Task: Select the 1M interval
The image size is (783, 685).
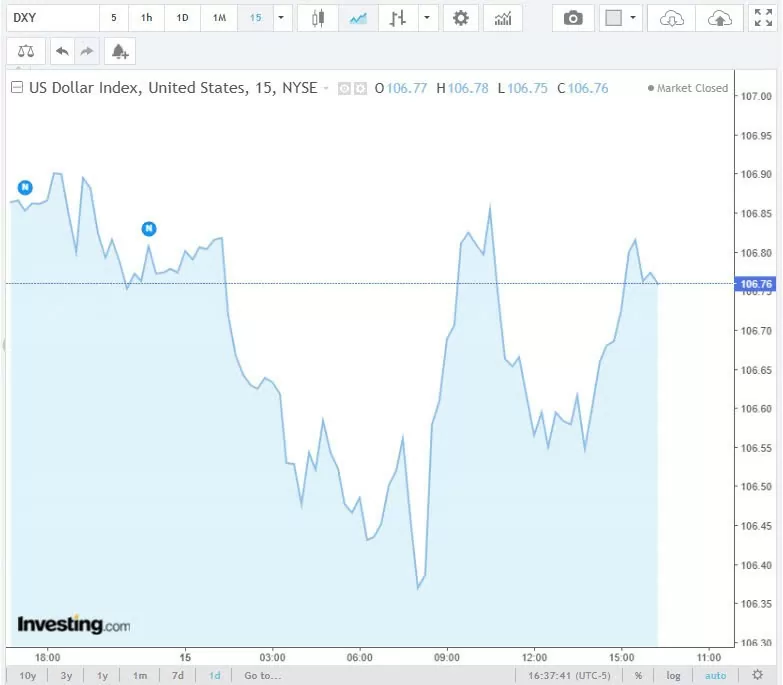Action: [219, 18]
